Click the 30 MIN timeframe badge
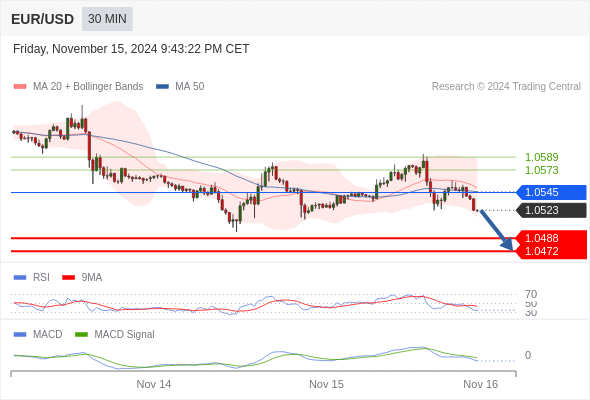The height and width of the screenshot is (400, 590). coord(107,18)
